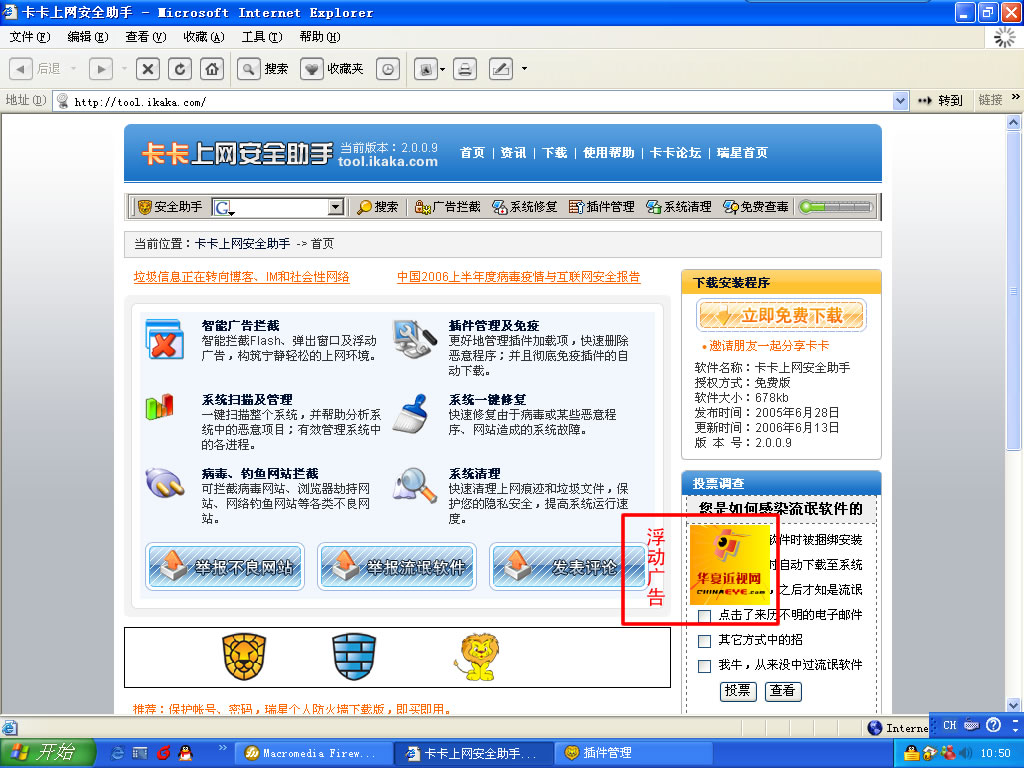The height and width of the screenshot is (768, 1024).
Task: Click the 系统扫描及管理 bar chart icon
Action: pos(160,406)
